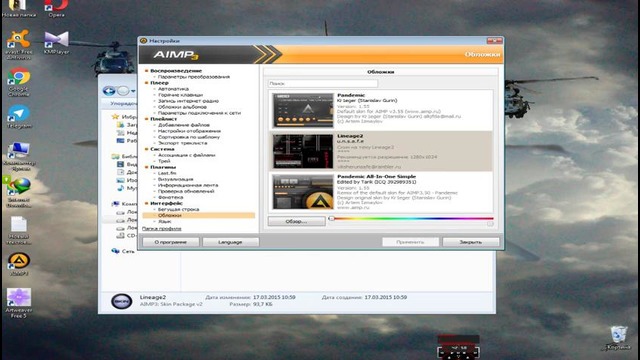Select the Pandemic skin thumbnail

click(303, 110)
